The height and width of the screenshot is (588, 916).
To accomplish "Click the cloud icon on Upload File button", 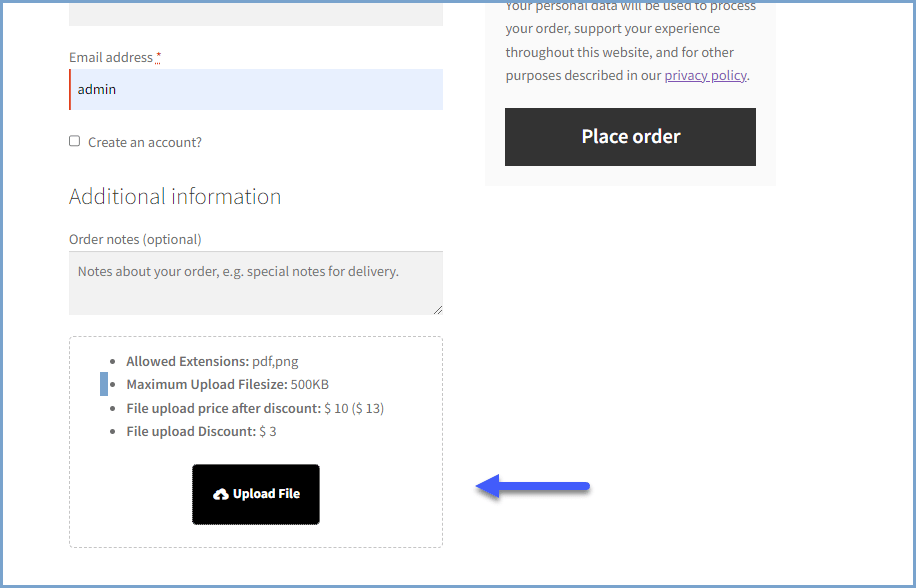I will pos(222,493).
